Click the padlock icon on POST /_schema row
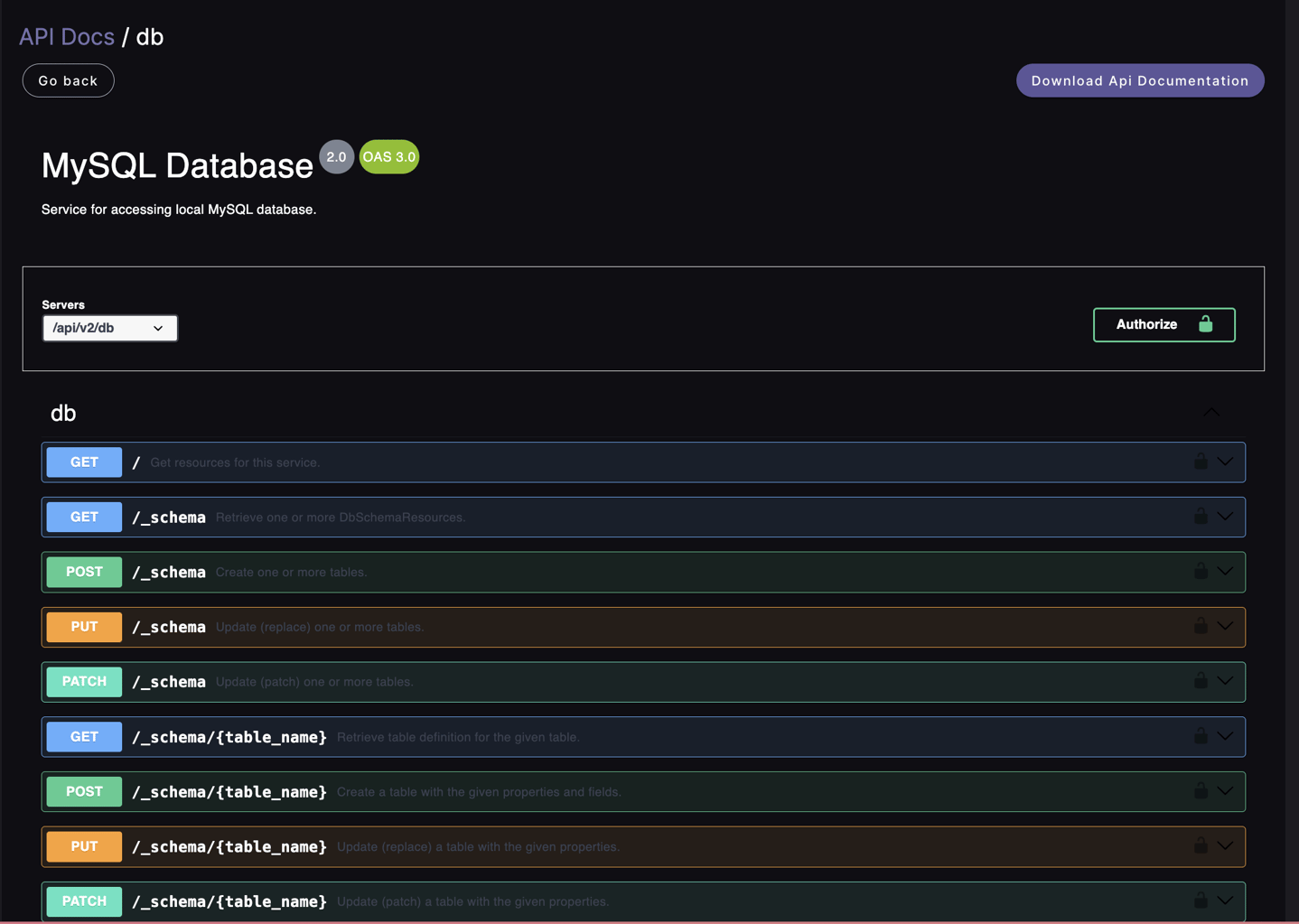The width and height of the screenshot is (1299, 924). [1201, 572]
